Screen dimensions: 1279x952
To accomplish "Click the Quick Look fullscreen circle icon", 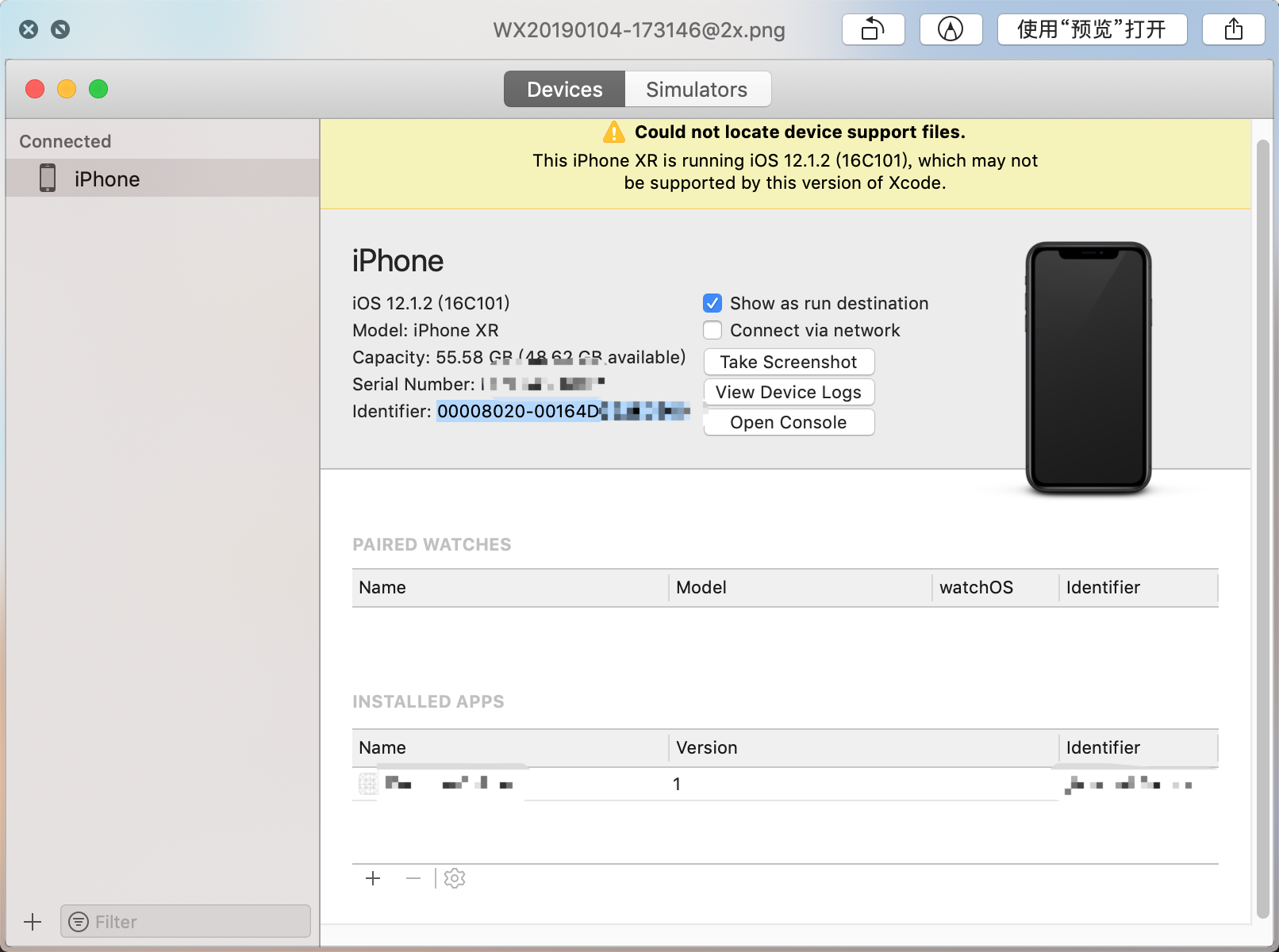I will (60, 30).
